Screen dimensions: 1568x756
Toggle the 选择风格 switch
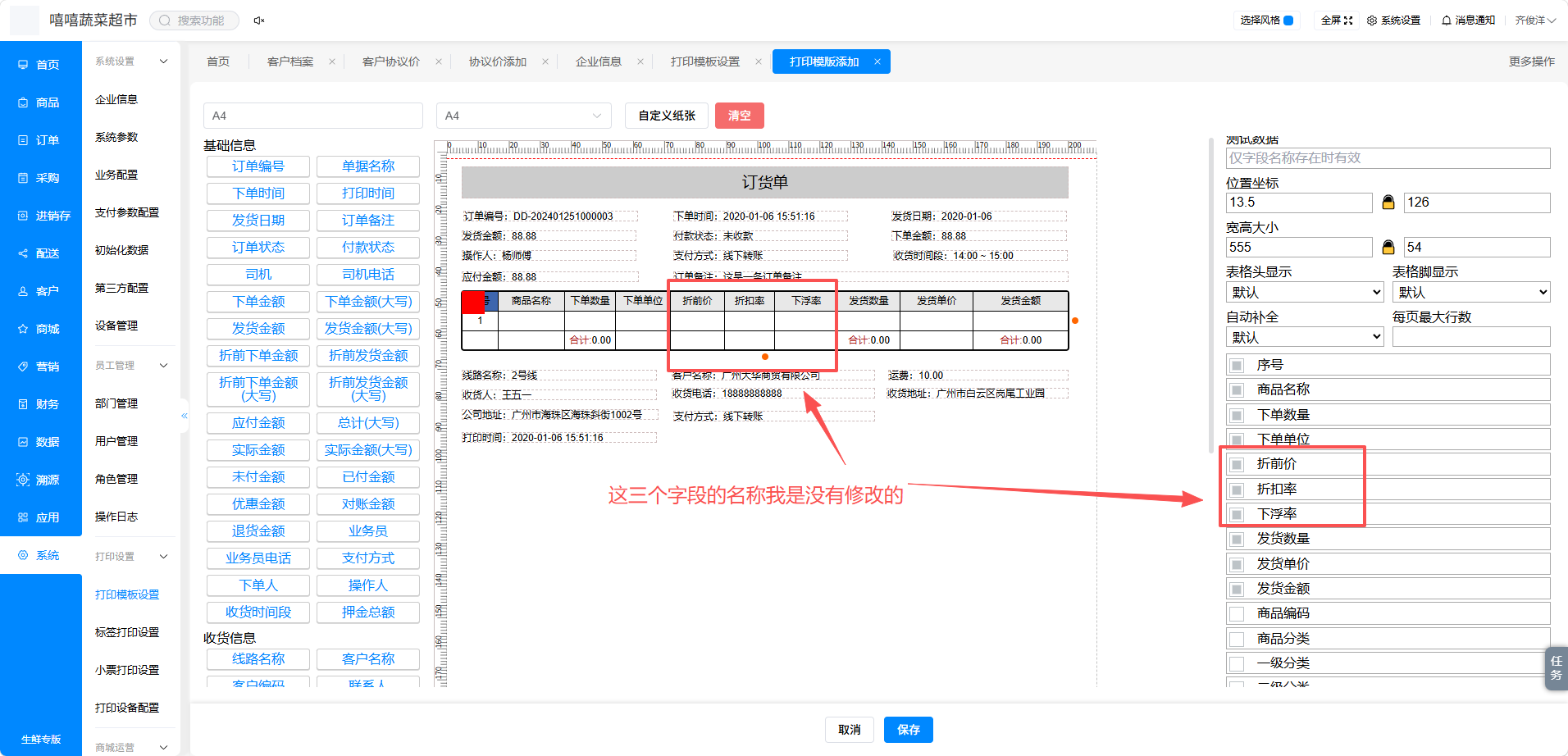[x=1288, y=20]
